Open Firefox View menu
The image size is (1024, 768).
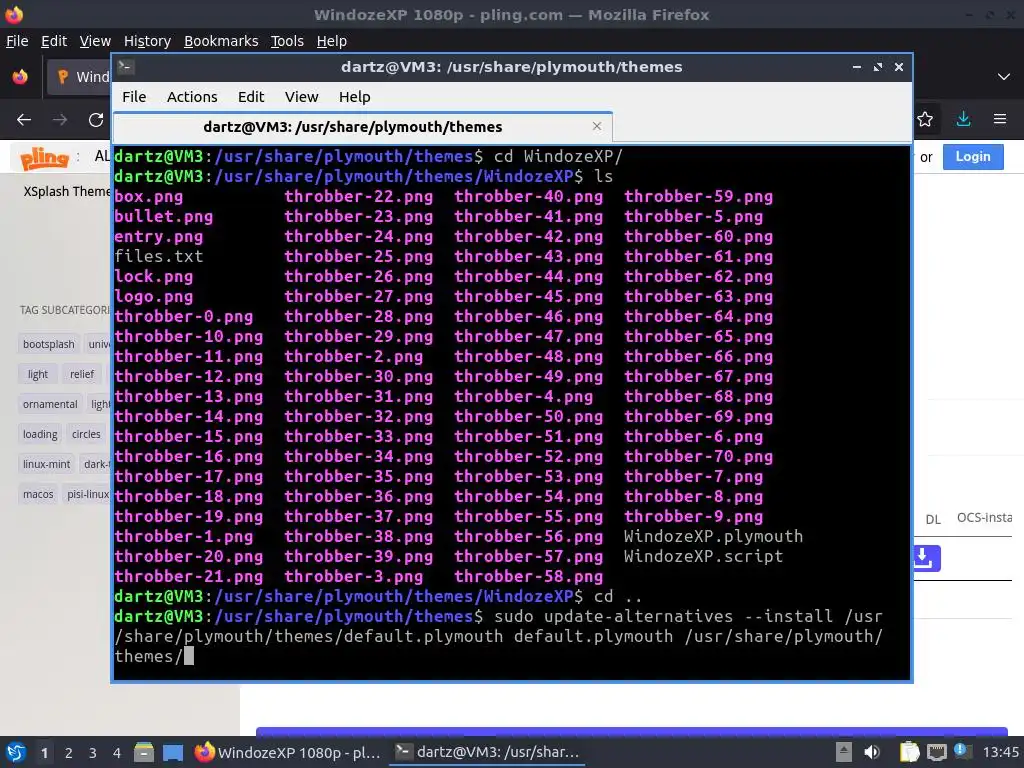pos(95,41)
